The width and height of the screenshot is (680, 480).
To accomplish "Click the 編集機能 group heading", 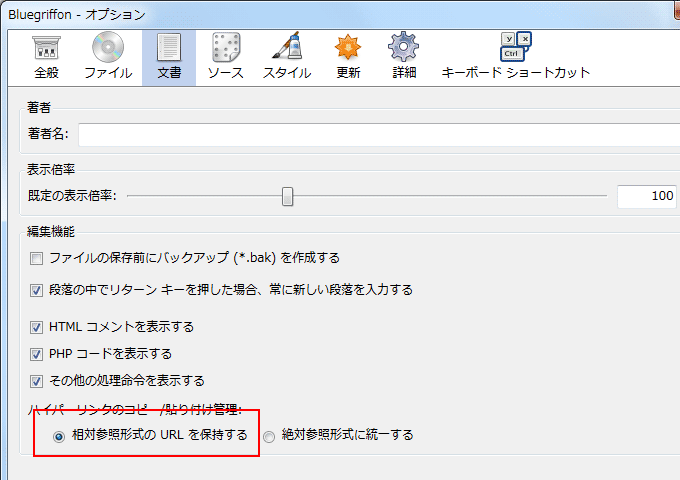I will 51,232.
